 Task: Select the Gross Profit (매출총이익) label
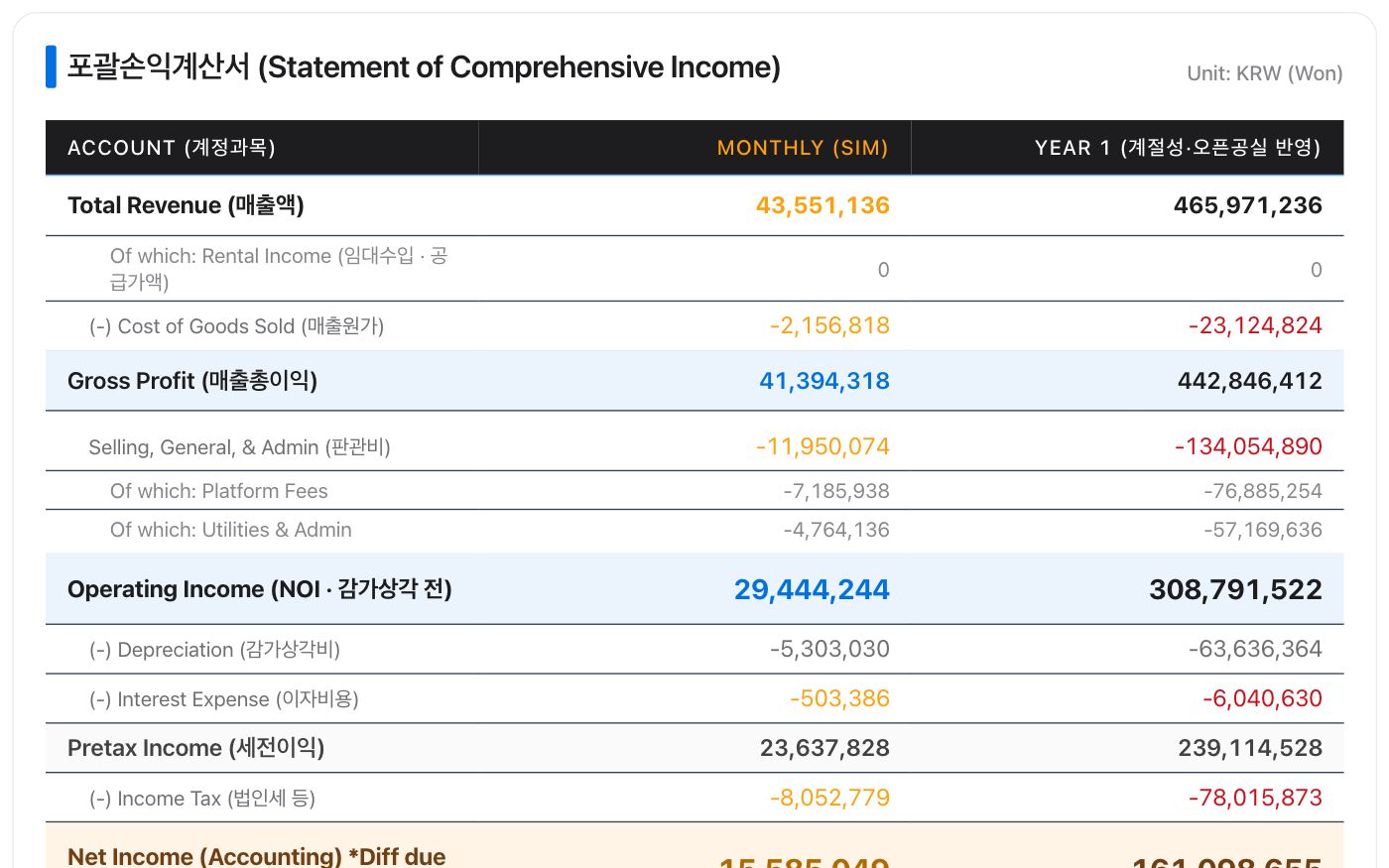(x=192, y=381)
